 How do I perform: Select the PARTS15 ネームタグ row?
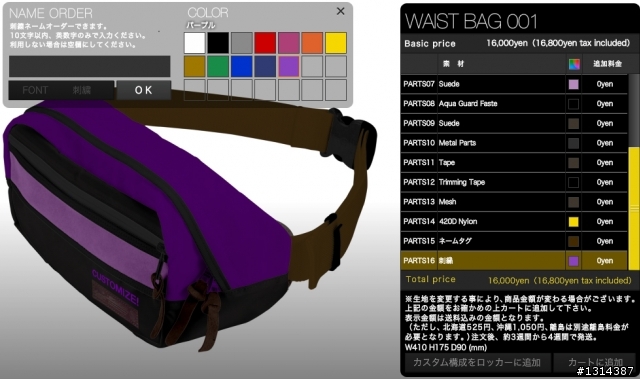[514, 241]
